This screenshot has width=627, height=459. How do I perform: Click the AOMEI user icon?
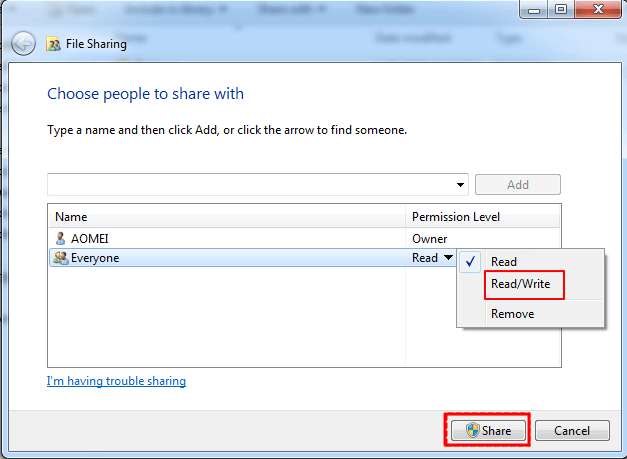61,239
